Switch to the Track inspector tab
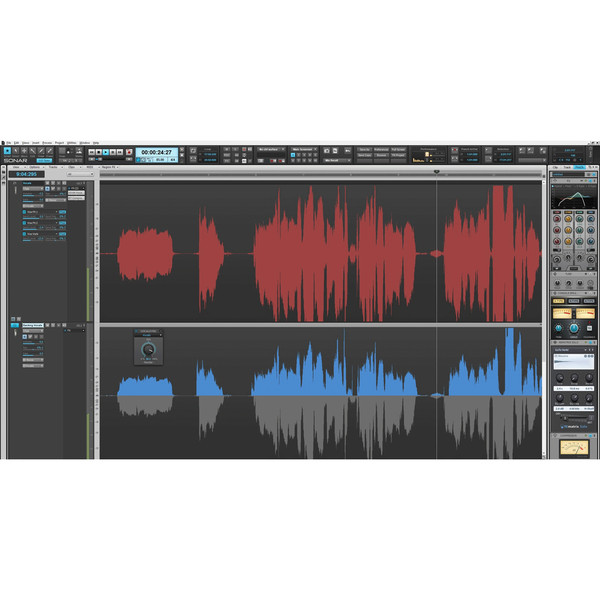Screen dimensions: 600x600 [567, 167]
